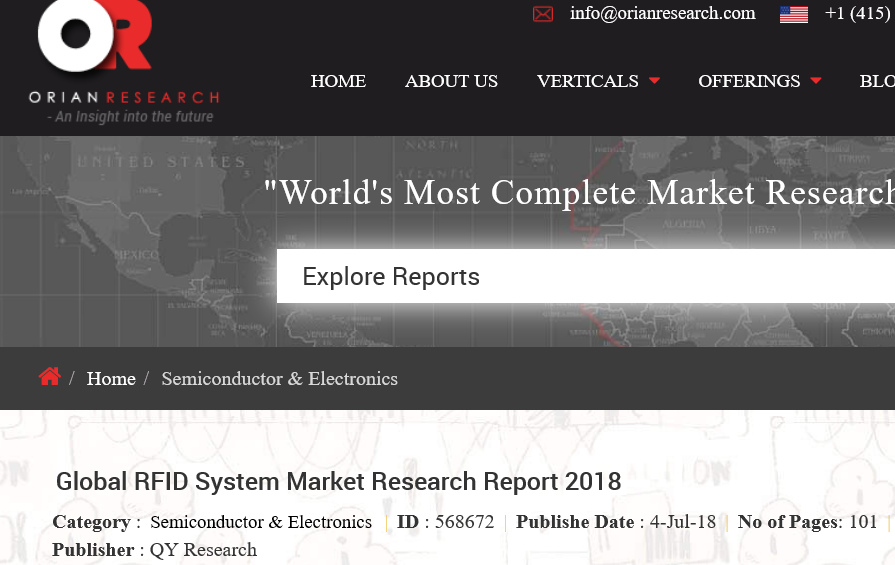Open the ABOUT US menu item
The height and width of the screenshot is (565, 895).
point(451,81)
